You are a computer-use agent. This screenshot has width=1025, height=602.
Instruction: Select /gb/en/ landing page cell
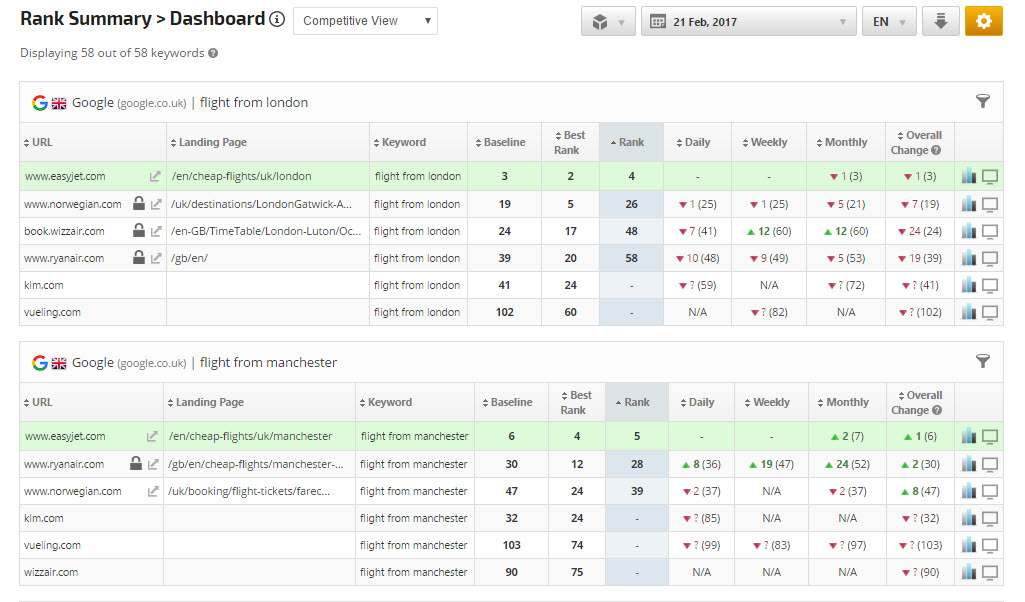click(190, 258)
